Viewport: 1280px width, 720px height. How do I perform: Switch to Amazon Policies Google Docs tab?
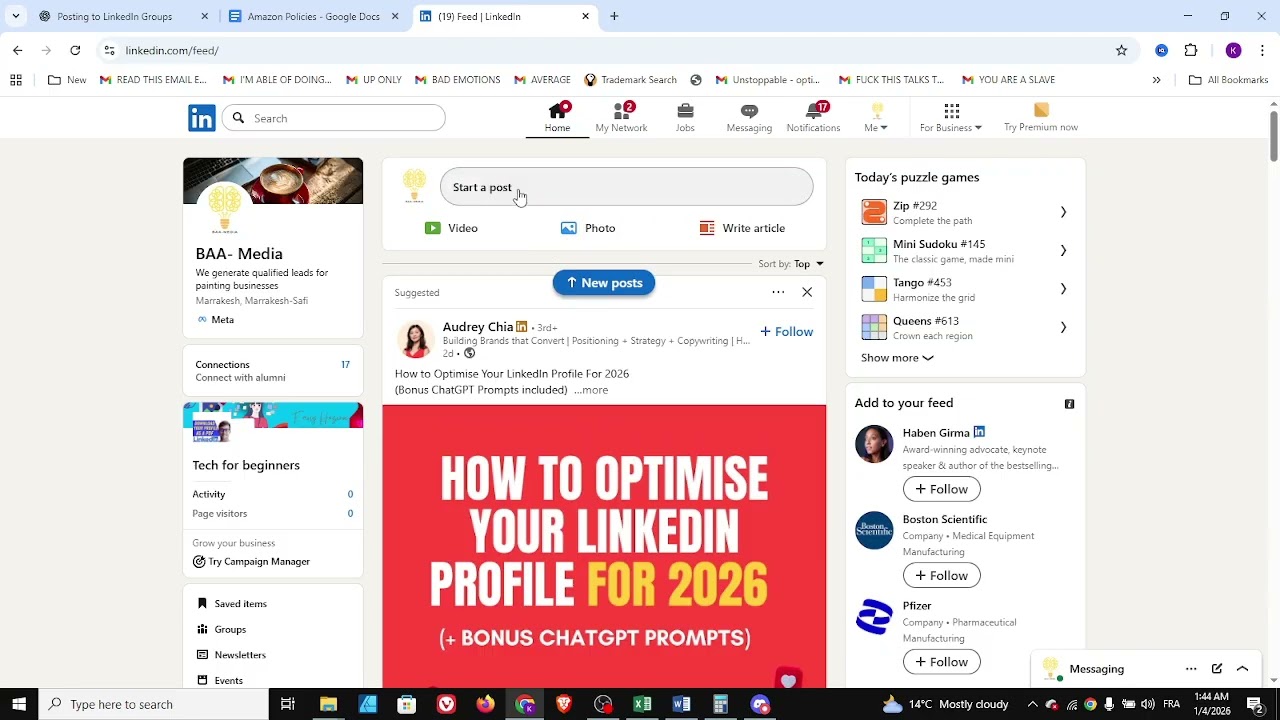[313, 16]
